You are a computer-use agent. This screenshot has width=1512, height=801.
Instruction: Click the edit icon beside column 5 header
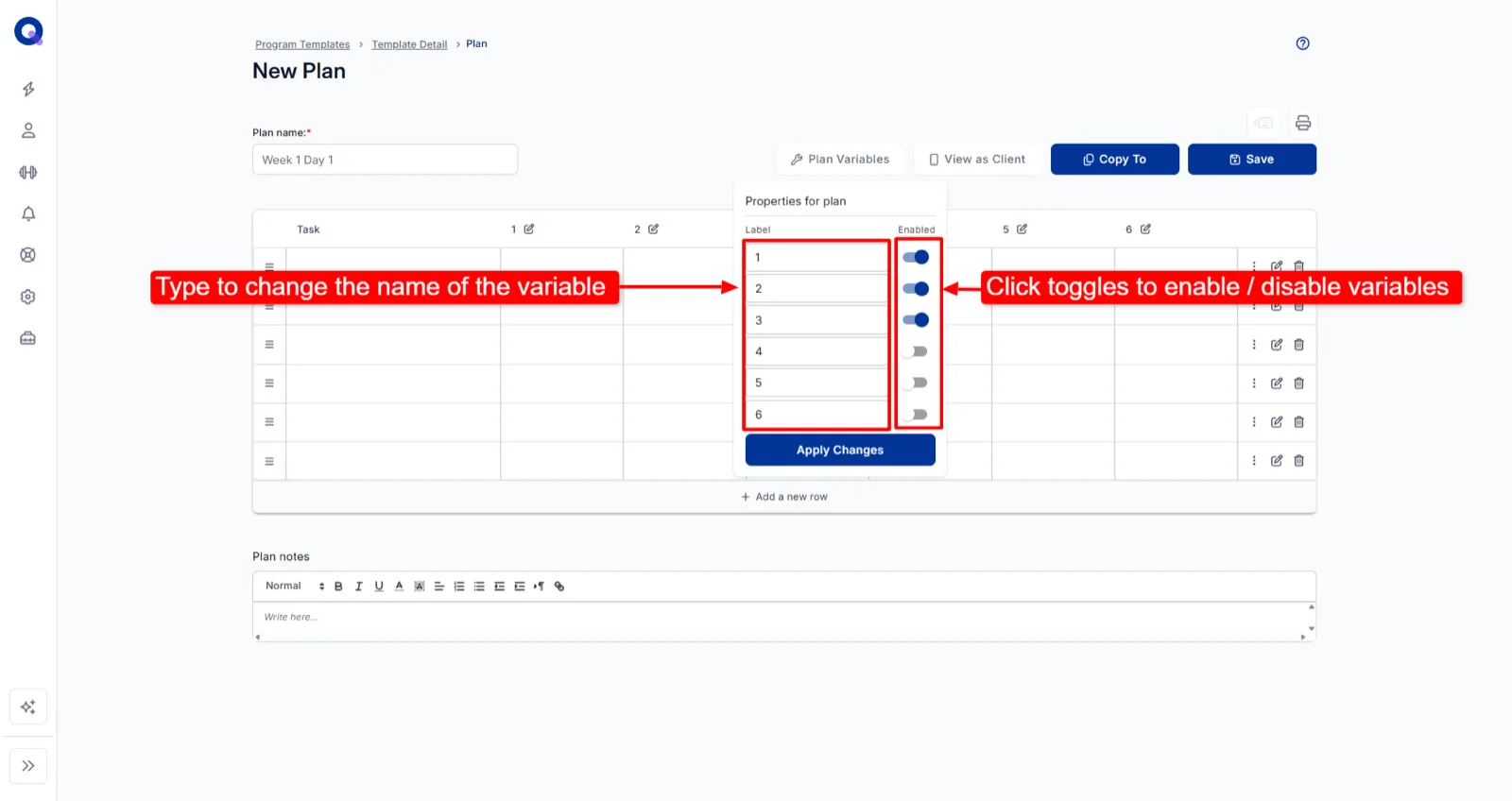click(x=1022, y=229)
